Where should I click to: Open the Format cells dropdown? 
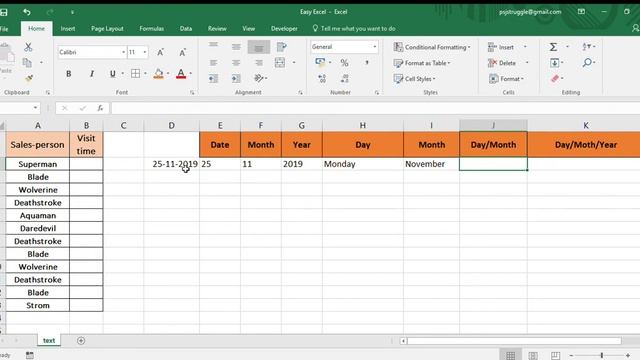click(507, 79)
